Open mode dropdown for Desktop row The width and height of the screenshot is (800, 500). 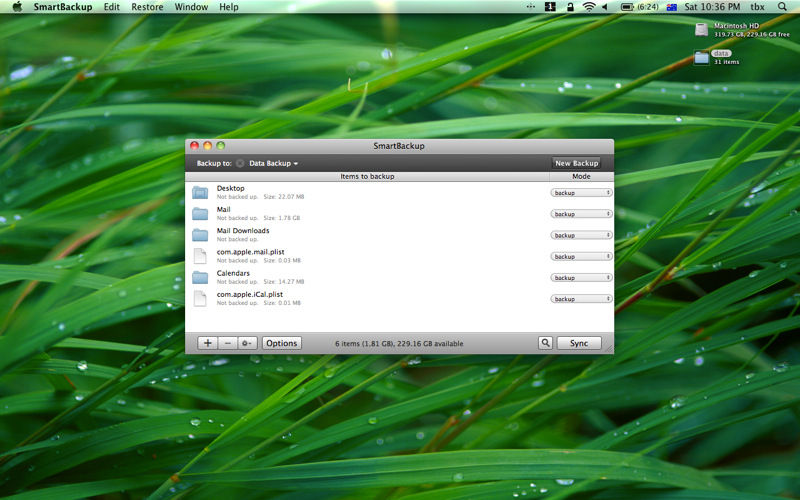click(x=581, y=193)
